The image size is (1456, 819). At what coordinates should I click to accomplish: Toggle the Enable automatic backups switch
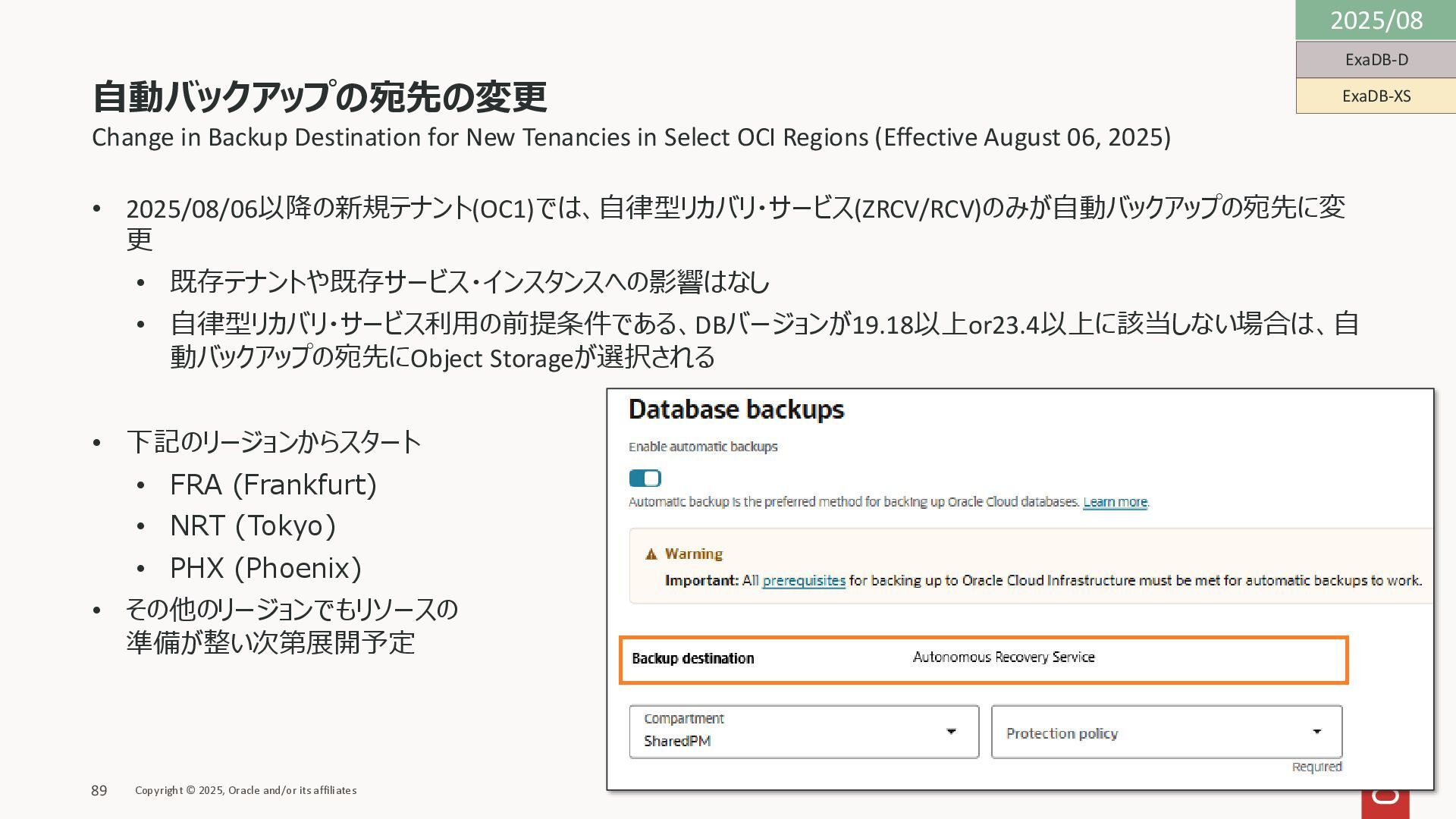click(645, 479)
